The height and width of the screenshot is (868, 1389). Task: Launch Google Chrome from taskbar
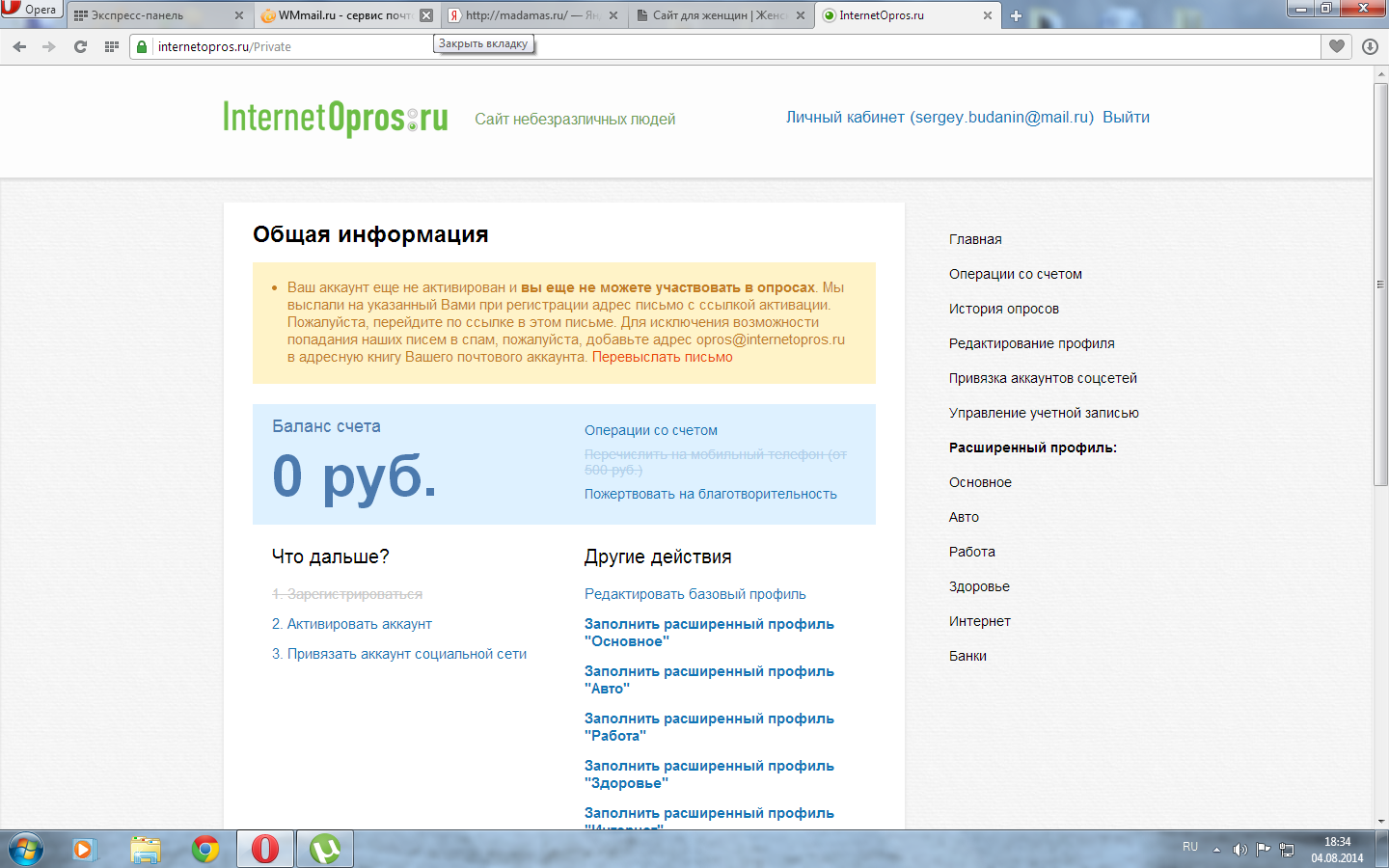click(x=205, y=849)
